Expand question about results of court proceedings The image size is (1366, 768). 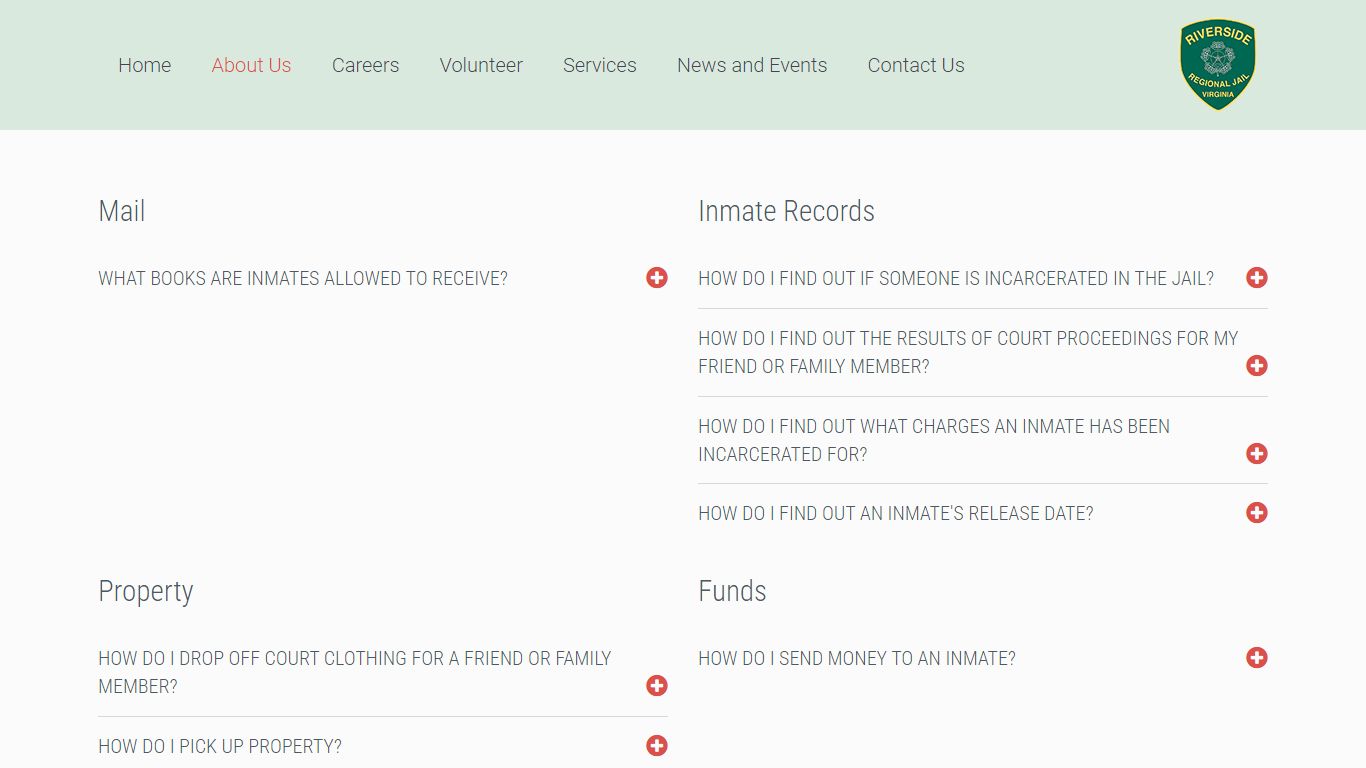coord(968,352)
